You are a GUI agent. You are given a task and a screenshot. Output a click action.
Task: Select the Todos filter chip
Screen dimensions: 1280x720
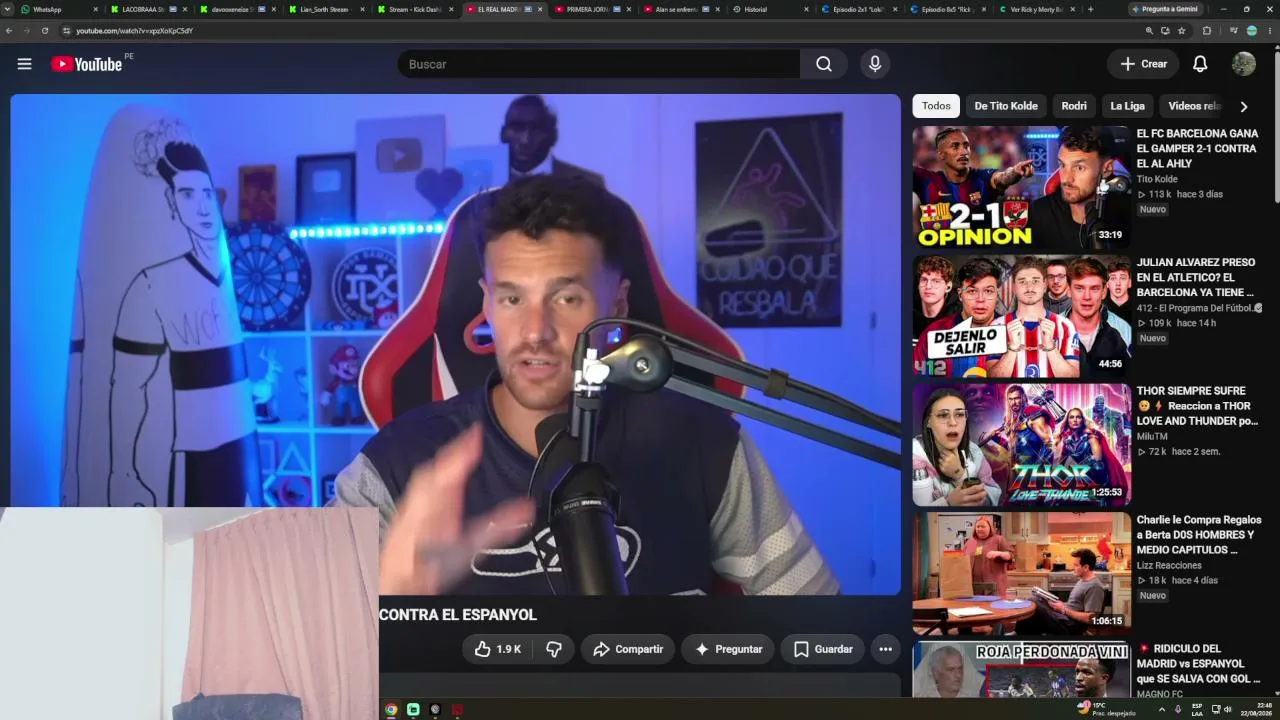tap(936, 106)
